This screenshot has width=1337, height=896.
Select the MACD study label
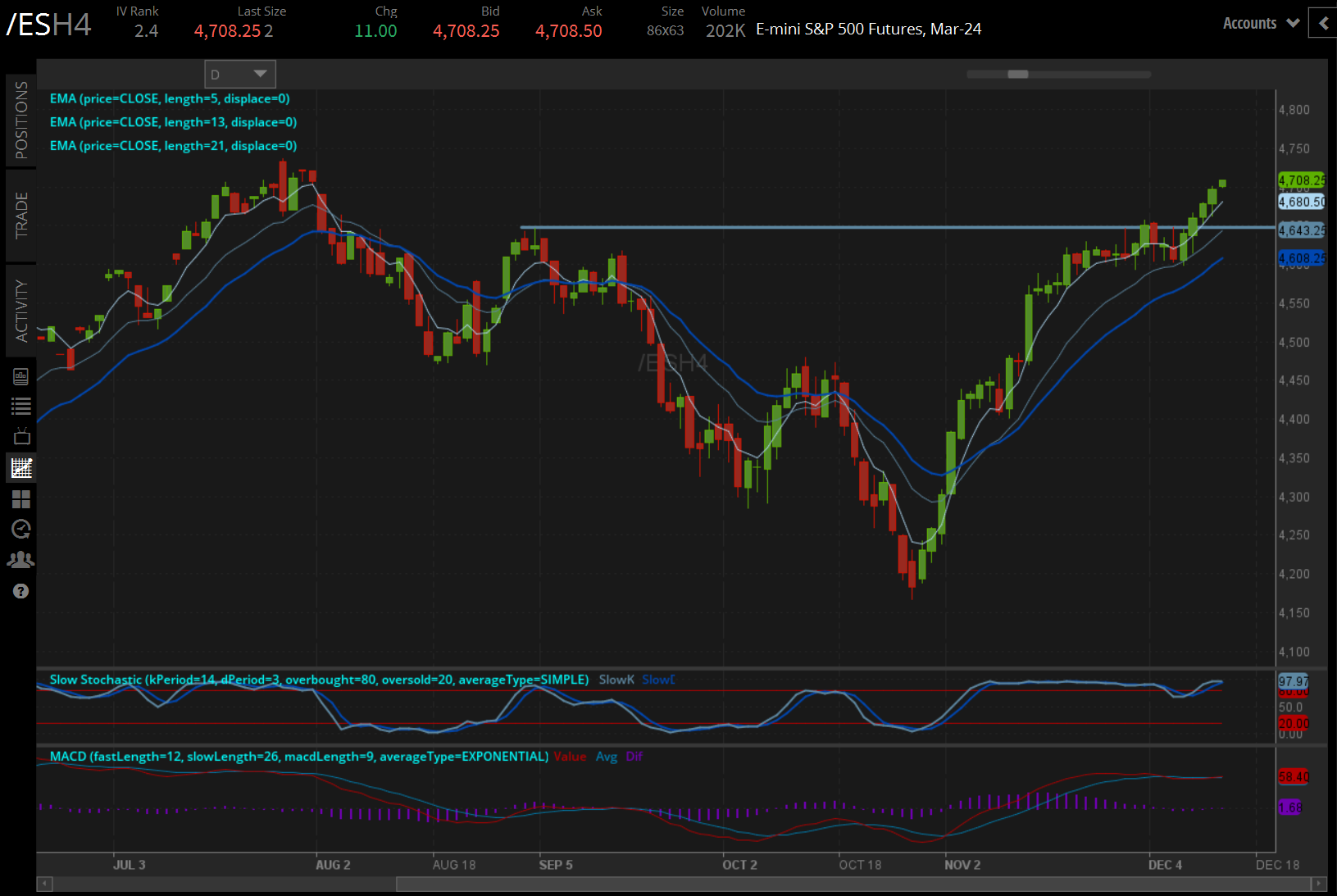click(x=299, y=757)
